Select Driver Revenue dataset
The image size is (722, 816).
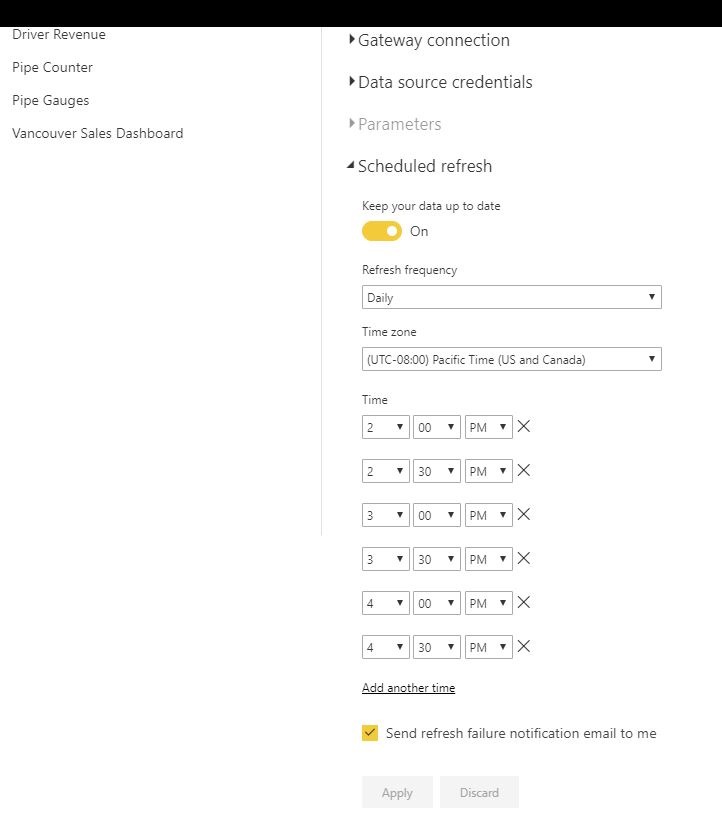tap(59, 34)
